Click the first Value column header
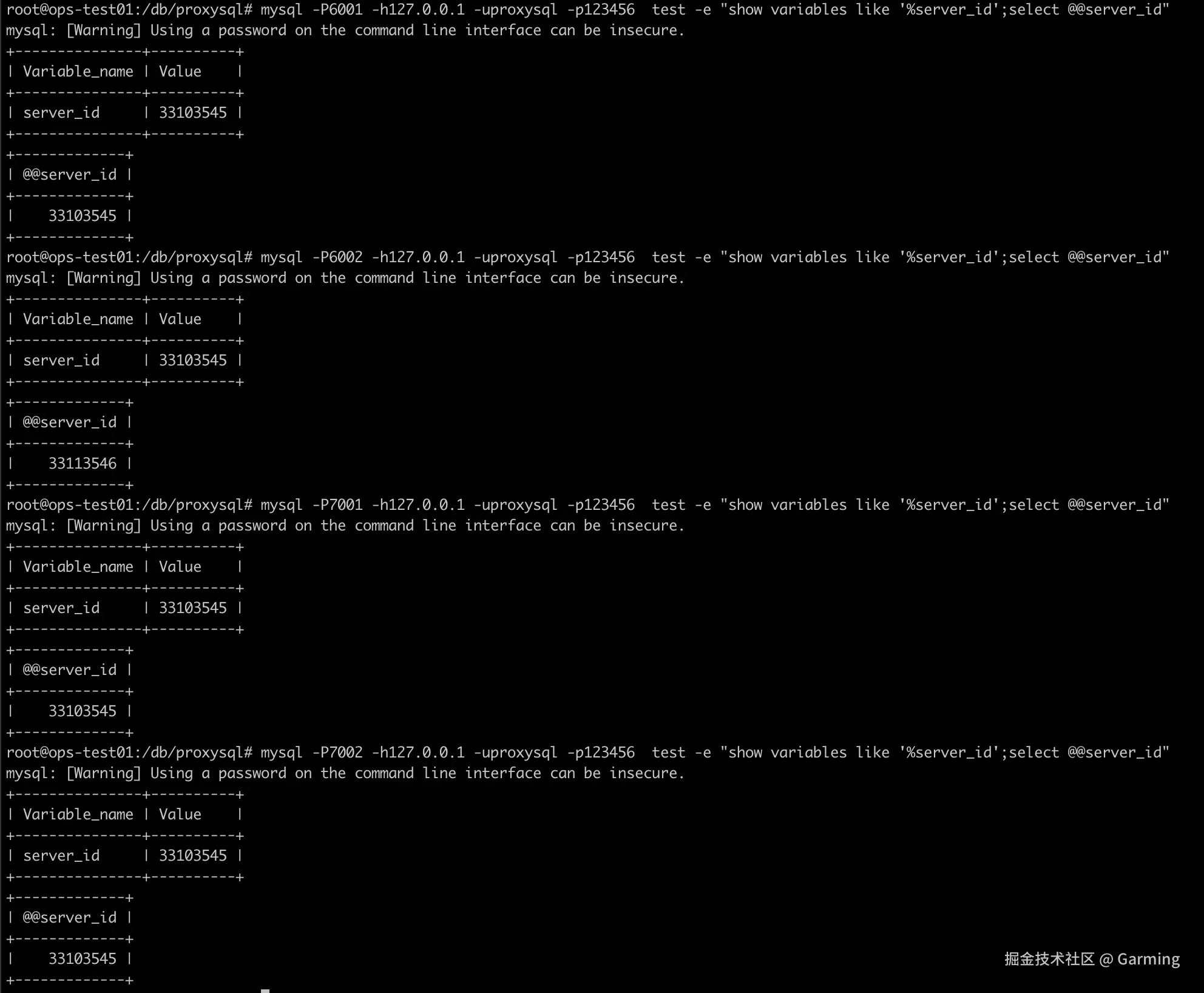Screen dimensions: 1204x993 pyautogui.click(x=180, y=72)
